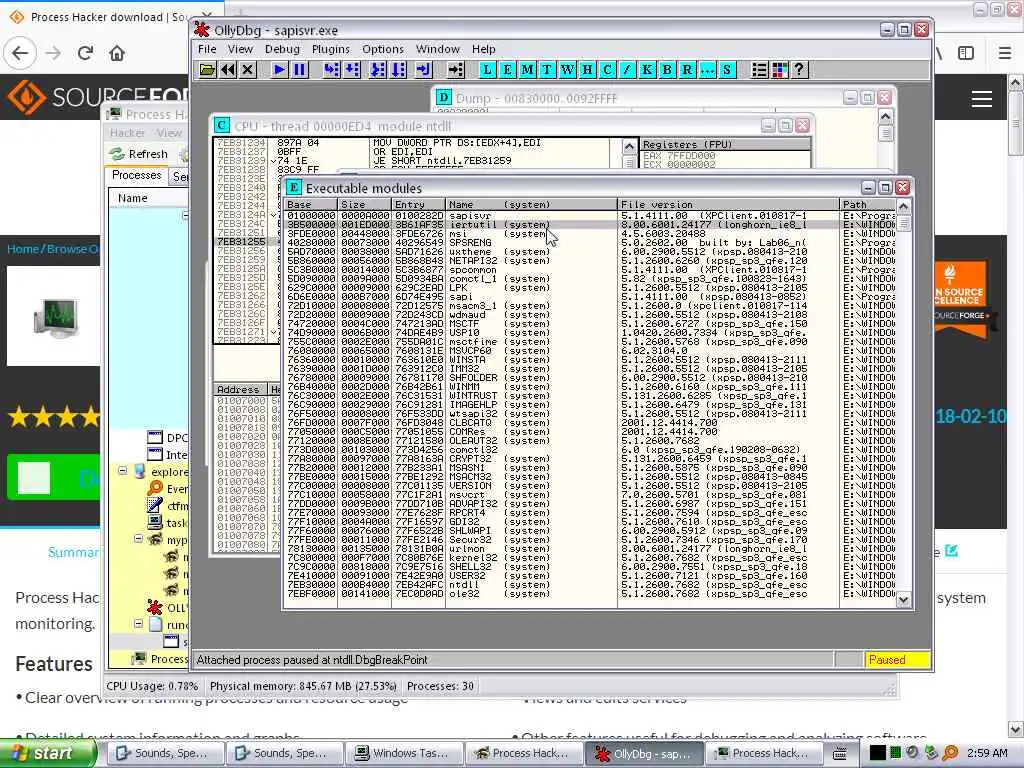The width and height of the screenshot is (1024, 768).
Task: Click Name column header in Process Hacker
Action: click(x=150, y=198)
